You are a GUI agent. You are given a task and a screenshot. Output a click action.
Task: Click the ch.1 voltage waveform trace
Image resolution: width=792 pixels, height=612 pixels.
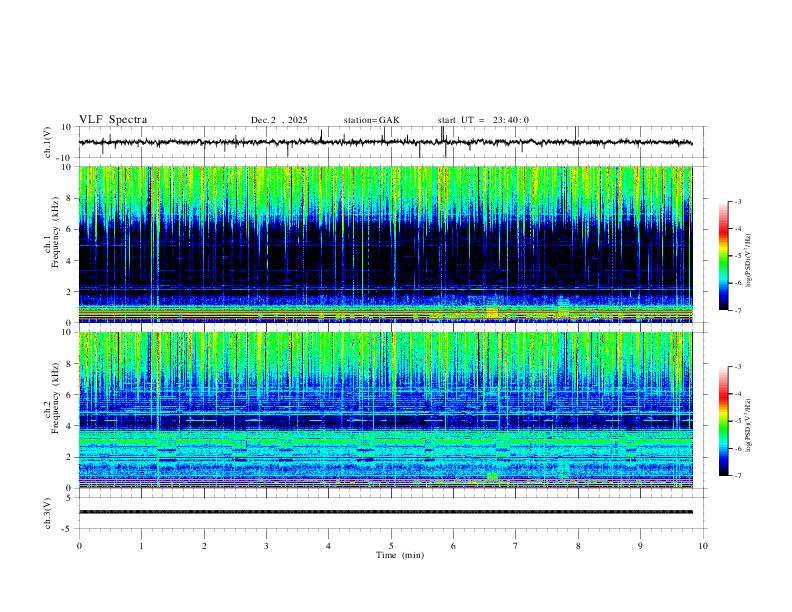pos(385,142)
